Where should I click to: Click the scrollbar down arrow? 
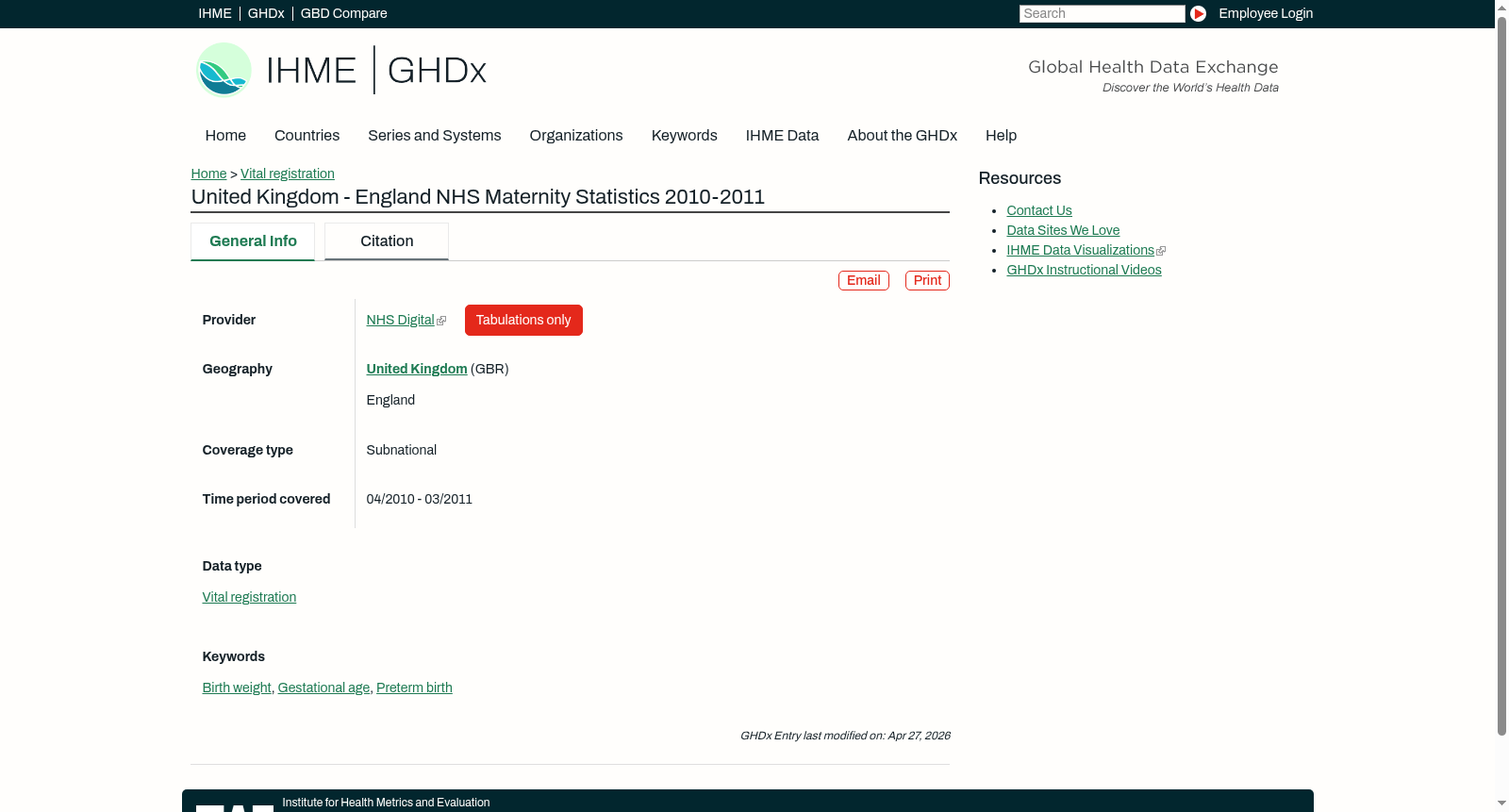1501,804
